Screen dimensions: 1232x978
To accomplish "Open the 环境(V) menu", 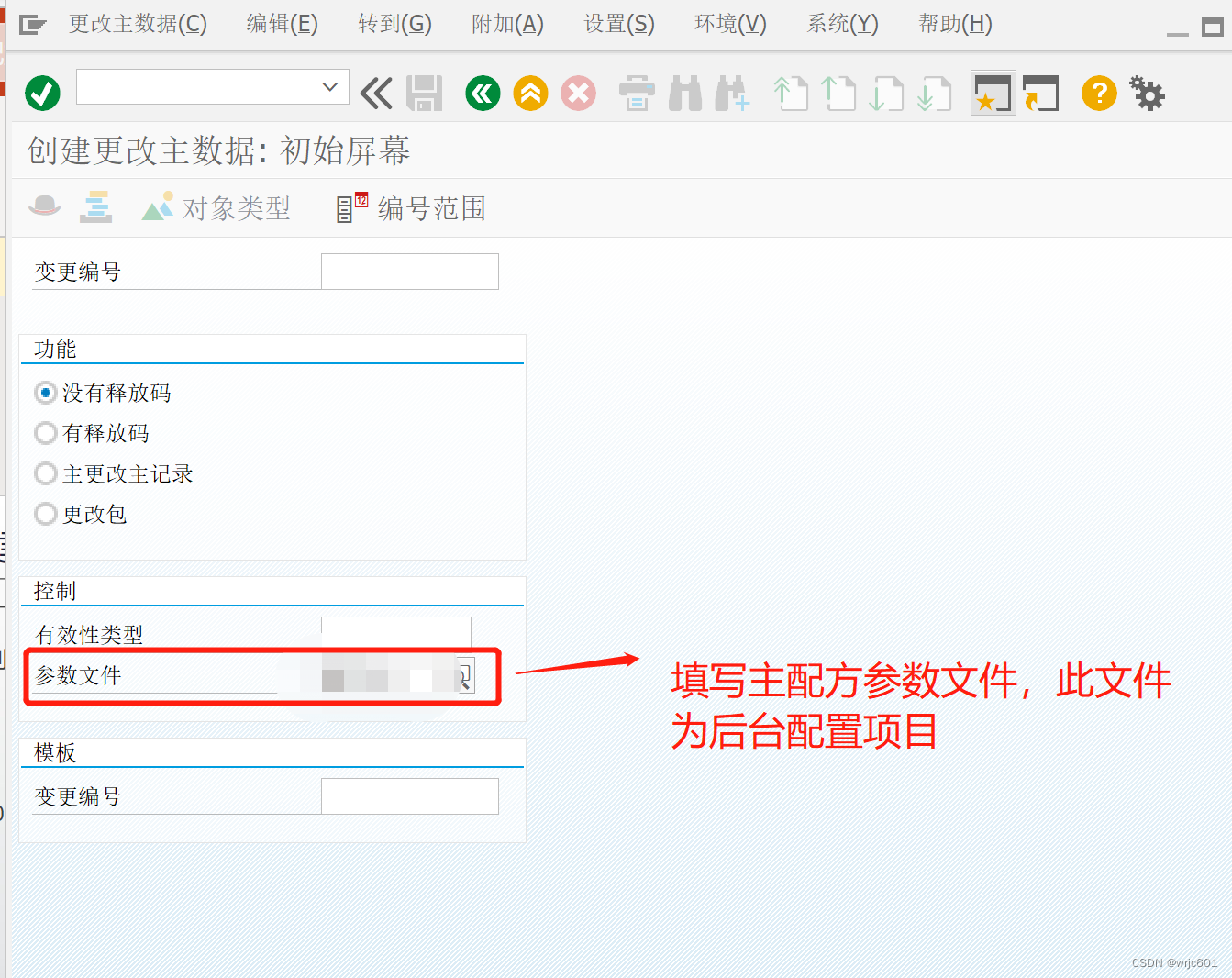I will [730, 24].
